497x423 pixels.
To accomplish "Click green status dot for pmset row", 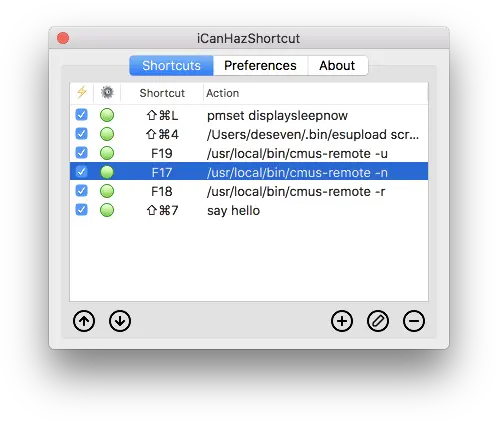I will pyautogui.click(x=107, y=115).
